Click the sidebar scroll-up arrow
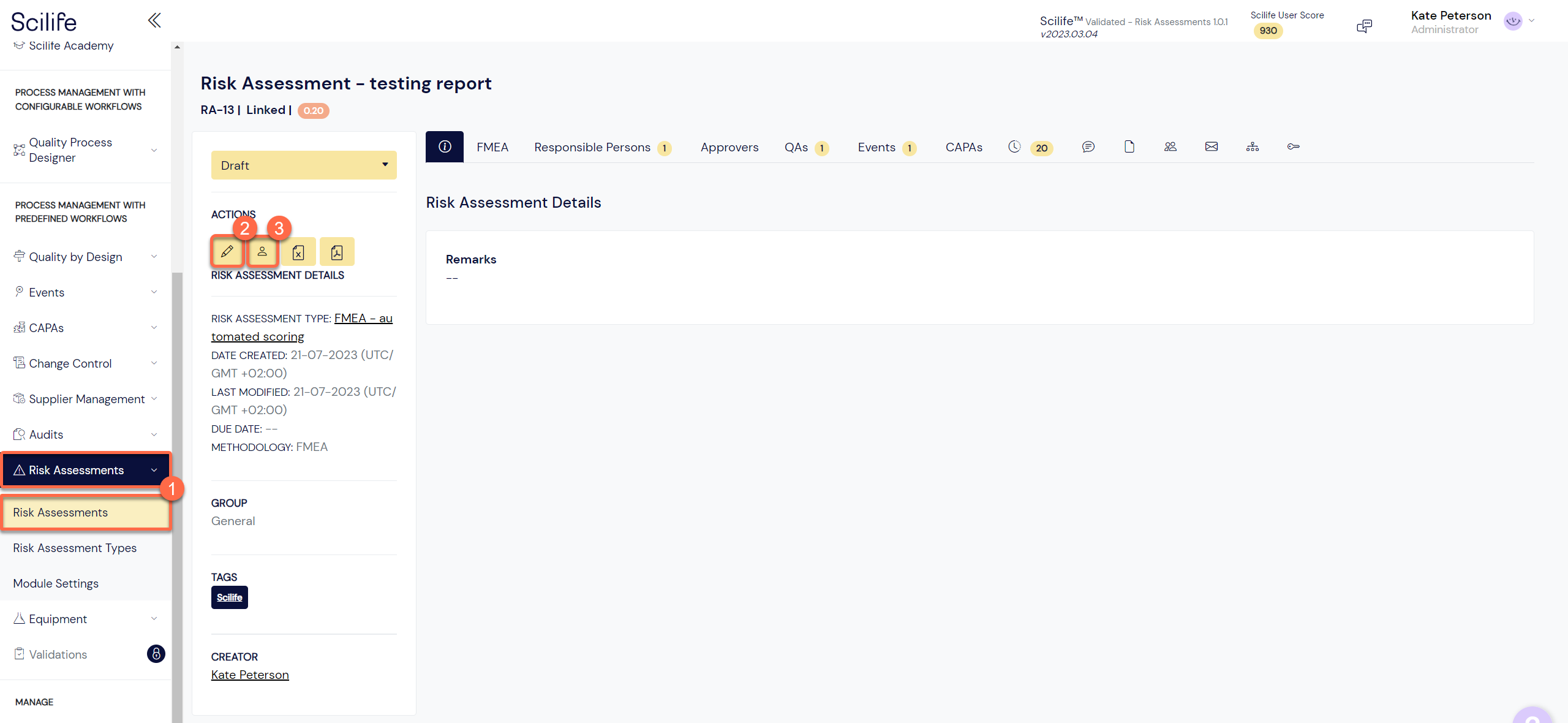 coord(177,47)
